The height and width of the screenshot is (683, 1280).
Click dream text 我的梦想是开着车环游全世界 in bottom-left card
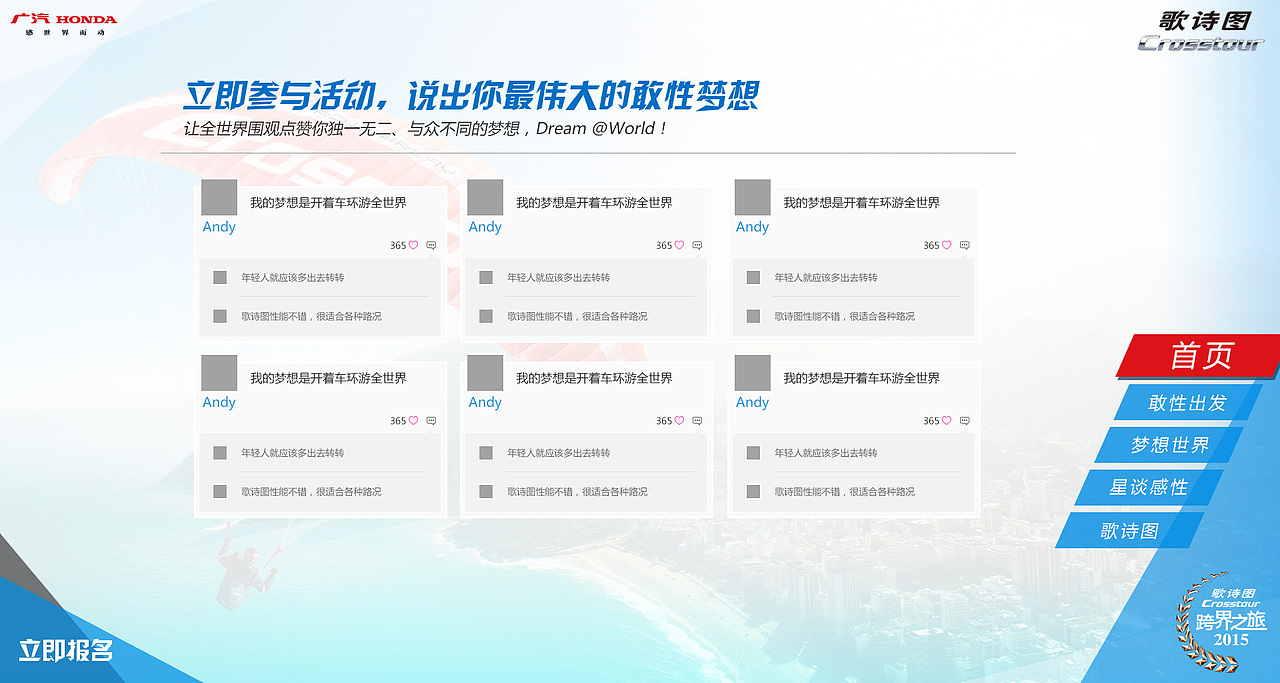pyautogui.click(x=328, y=379)
